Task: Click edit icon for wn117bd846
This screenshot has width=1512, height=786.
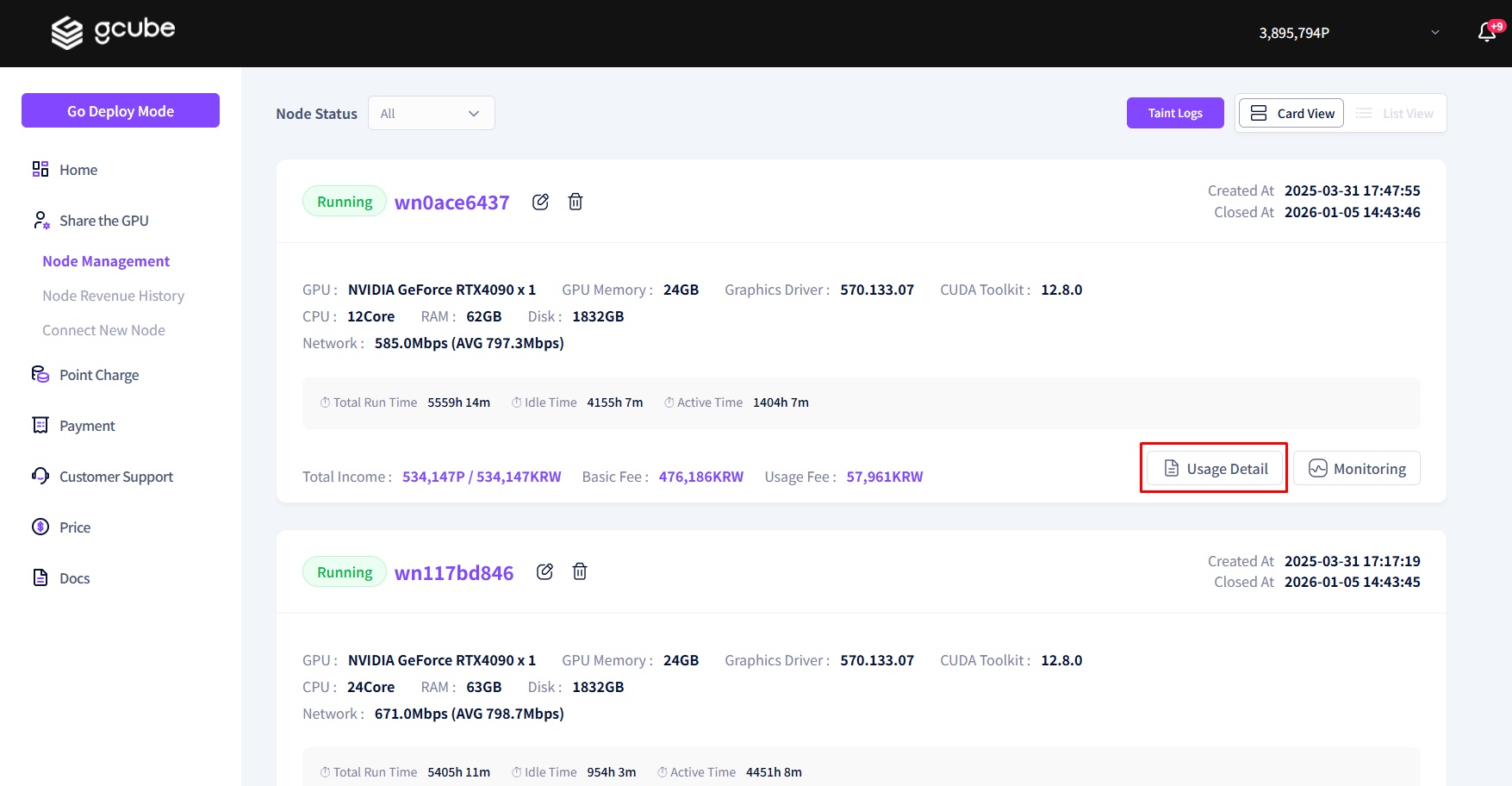Action: click(544, 571)
